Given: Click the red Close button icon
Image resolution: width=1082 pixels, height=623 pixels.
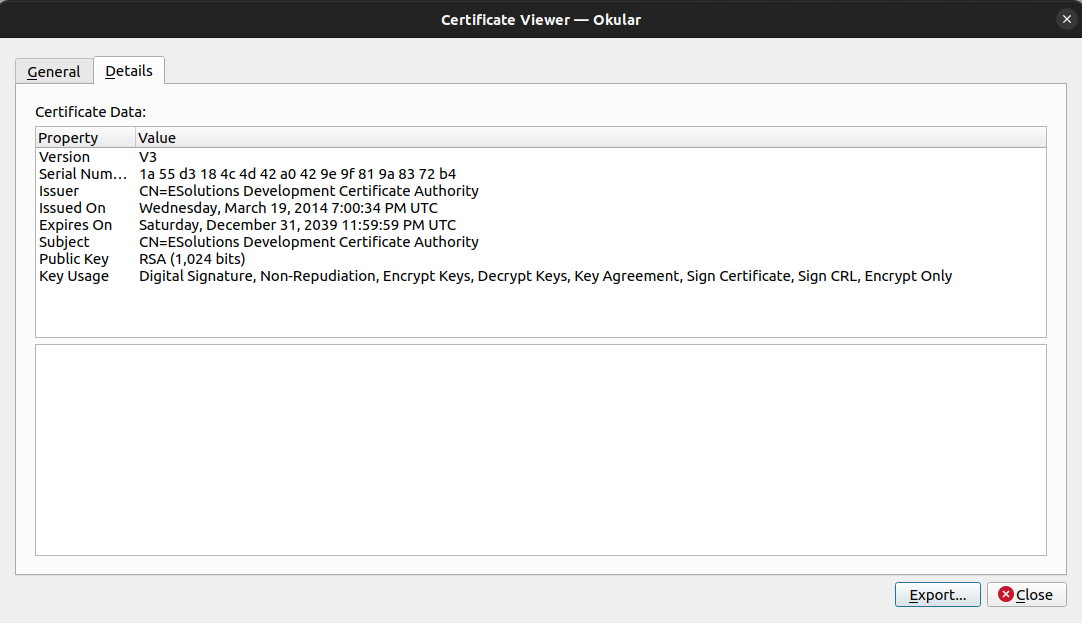Looking at the screenshot, I should tap(1005, 594).
